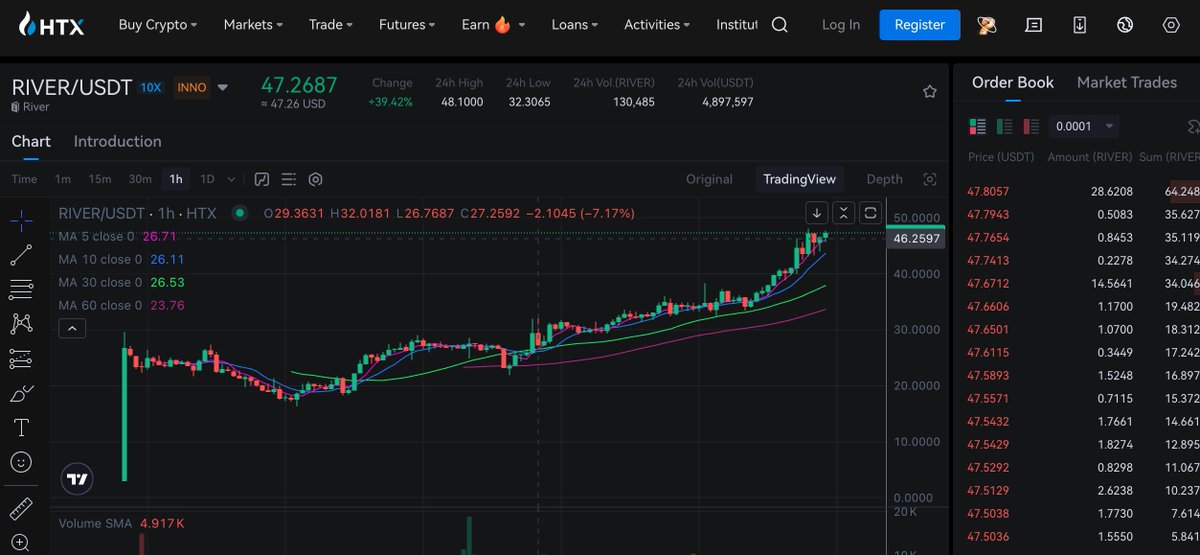
Task: Add RIVER/USDT to favorites star
Action: point(930,92)
